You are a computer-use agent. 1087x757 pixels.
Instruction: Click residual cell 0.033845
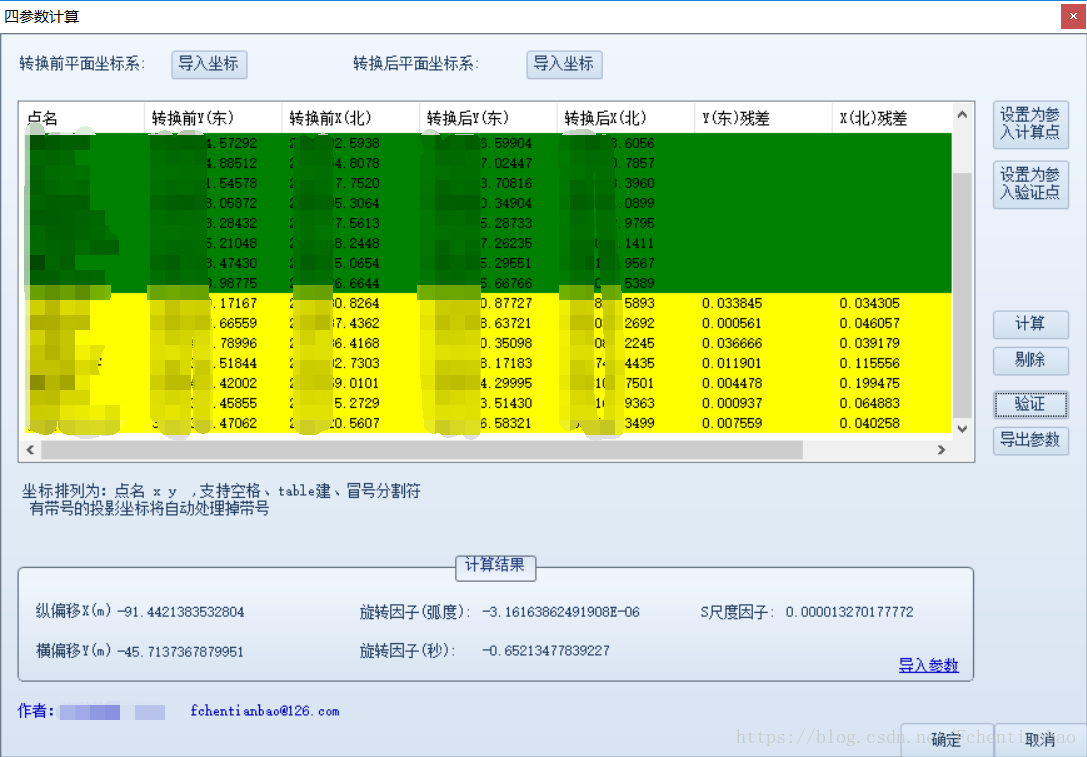732,304
